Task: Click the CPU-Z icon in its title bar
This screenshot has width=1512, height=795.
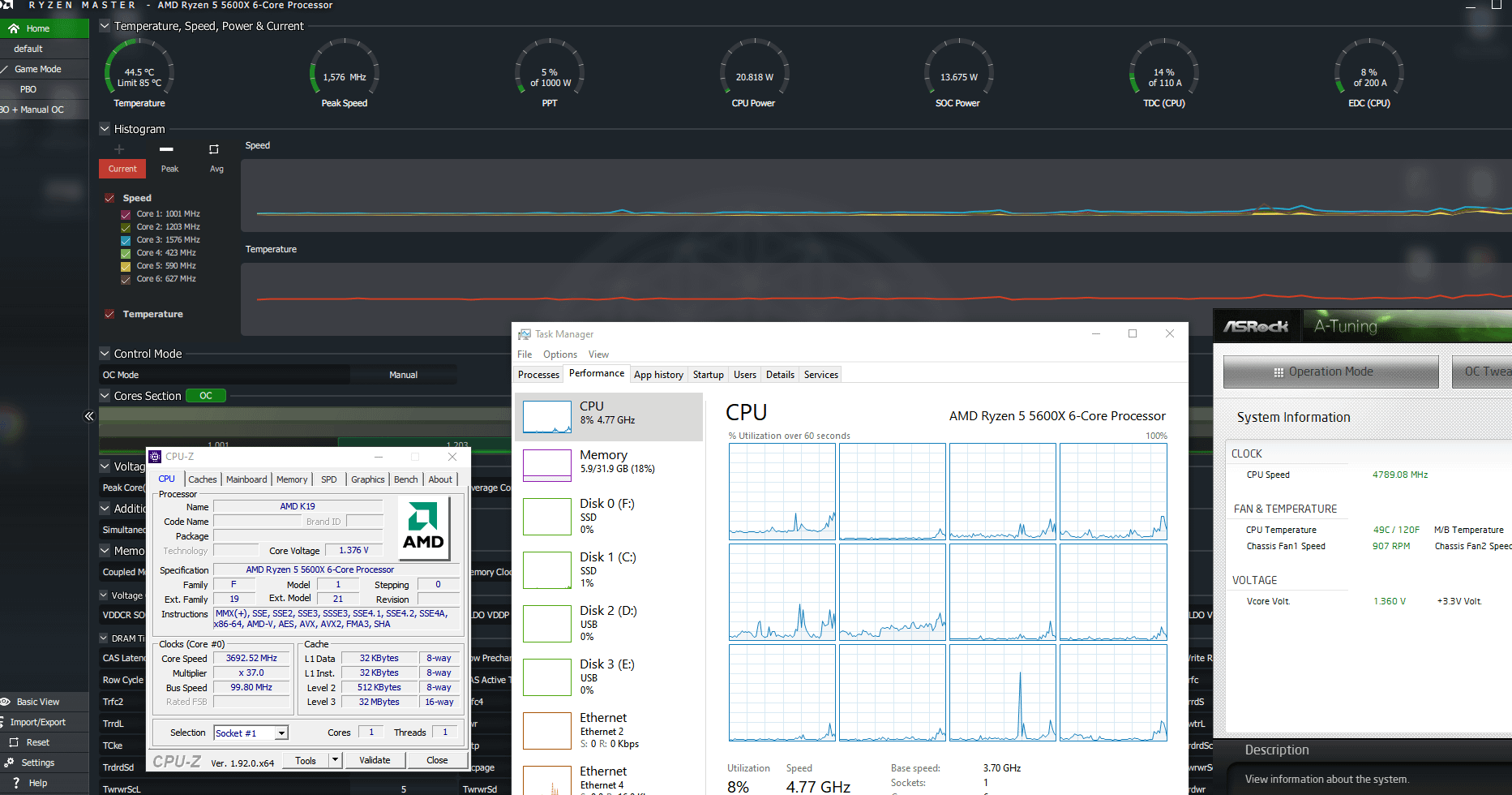Action: (x=155, y=457)
